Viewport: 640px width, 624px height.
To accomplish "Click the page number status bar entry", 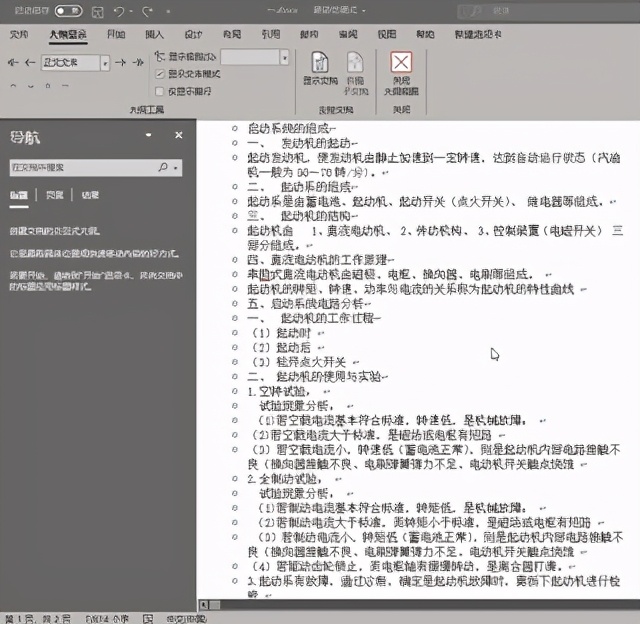I will (38, 619).
